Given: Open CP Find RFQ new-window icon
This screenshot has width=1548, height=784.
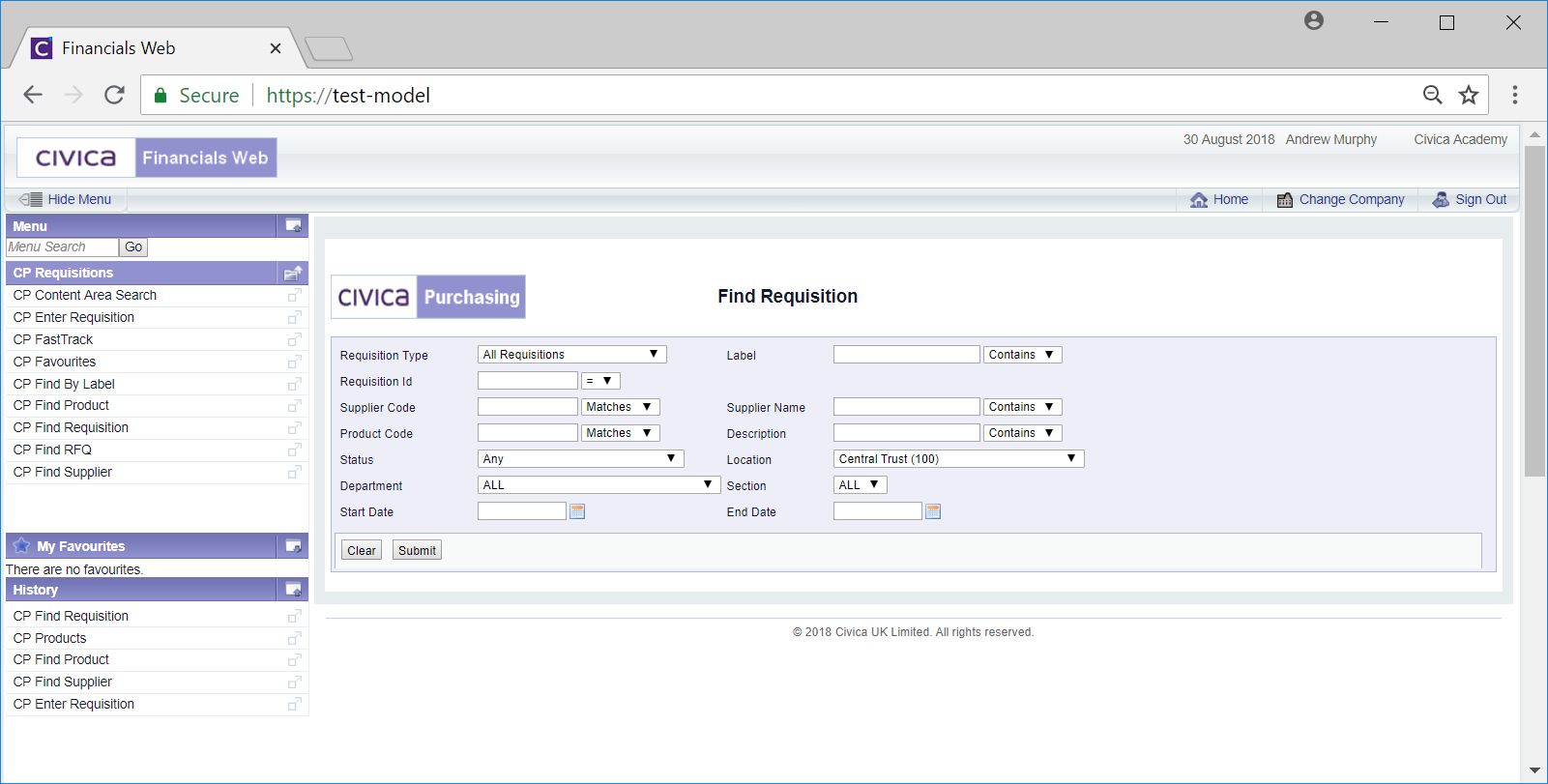Looking at the screenshot, I should pyautogui.click(x=295, y=450).
